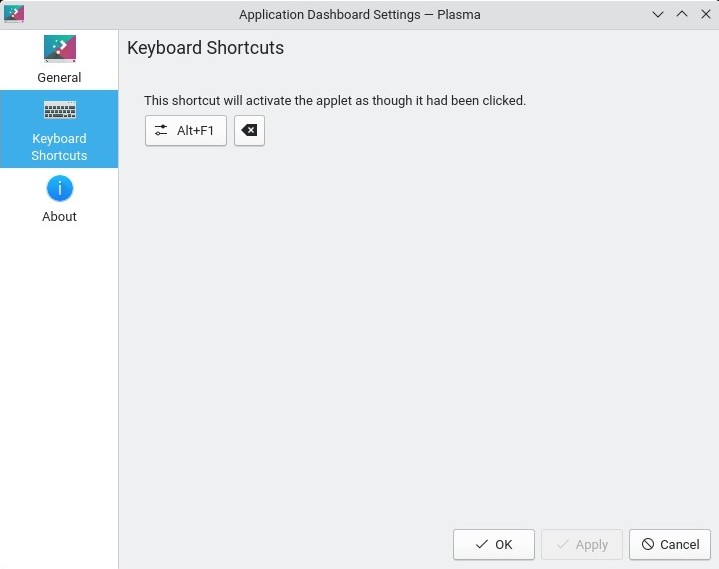Close the settings window with X
Image resolution: width=719 pixels, height=569 pixels.
[704, 14]
